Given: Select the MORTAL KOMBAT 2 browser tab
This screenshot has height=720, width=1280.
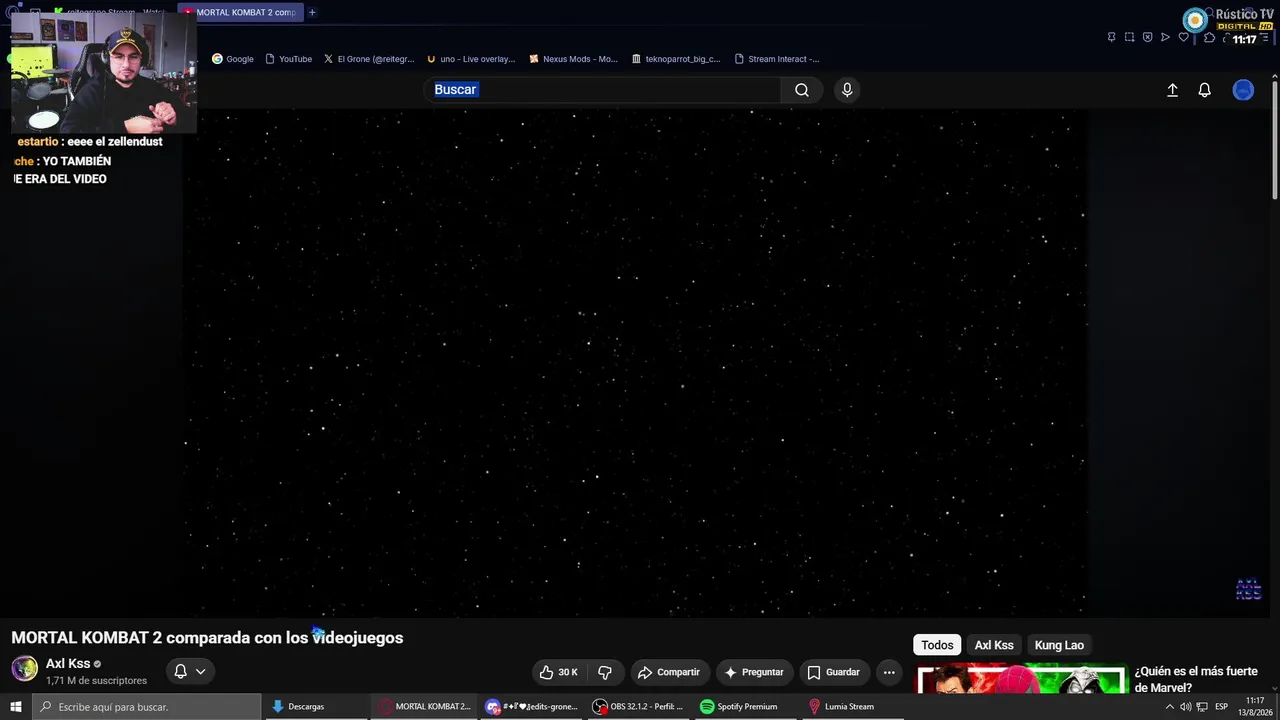Looking at the screenshot, I should (x=240, y=12).
